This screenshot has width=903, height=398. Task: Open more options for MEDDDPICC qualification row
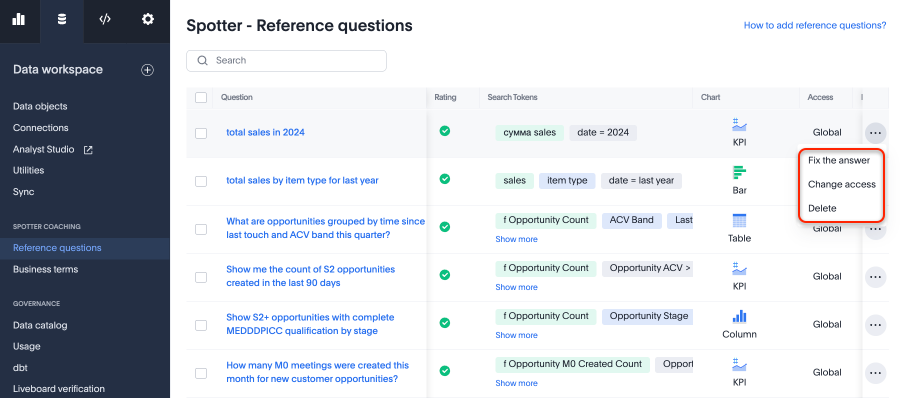point(875,325)
